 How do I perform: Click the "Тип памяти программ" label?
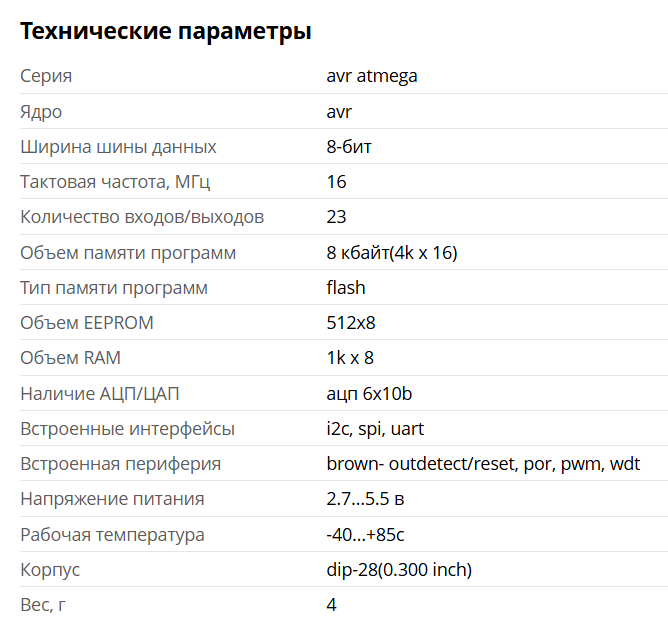click(x=114, y=288)
